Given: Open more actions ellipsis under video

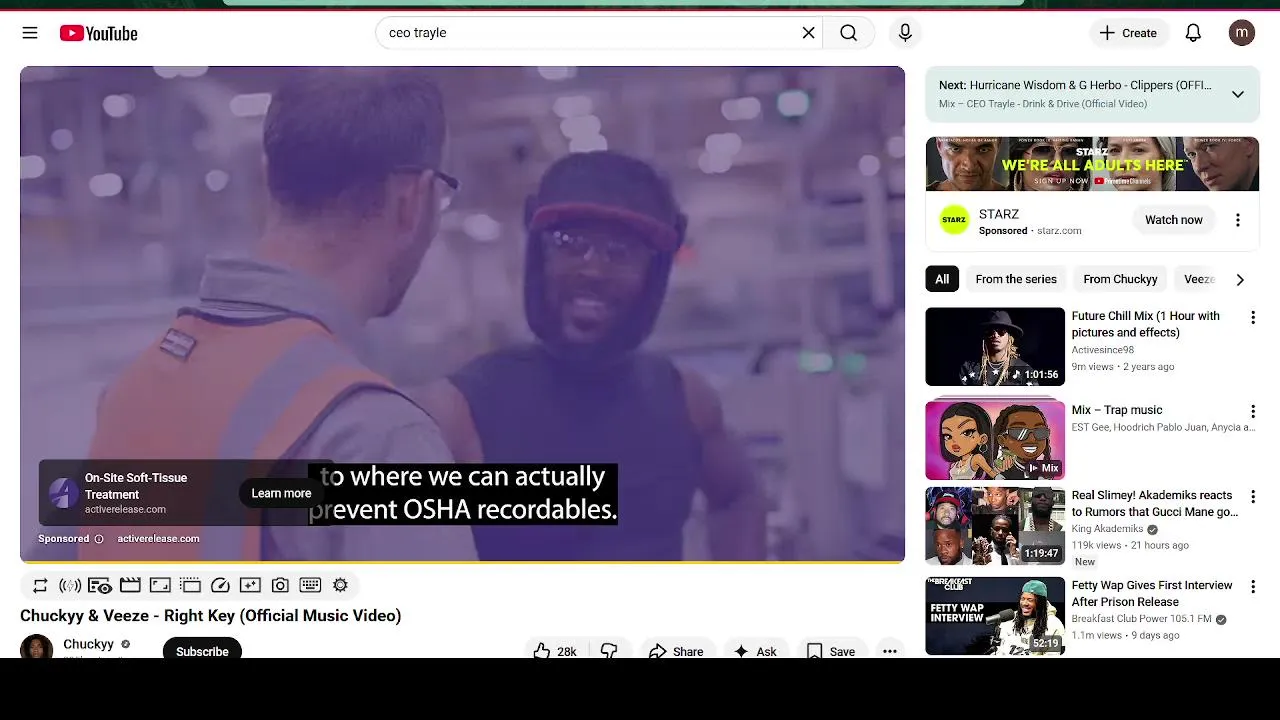Looking at the screenshot, I should click(x=889, y=651).
